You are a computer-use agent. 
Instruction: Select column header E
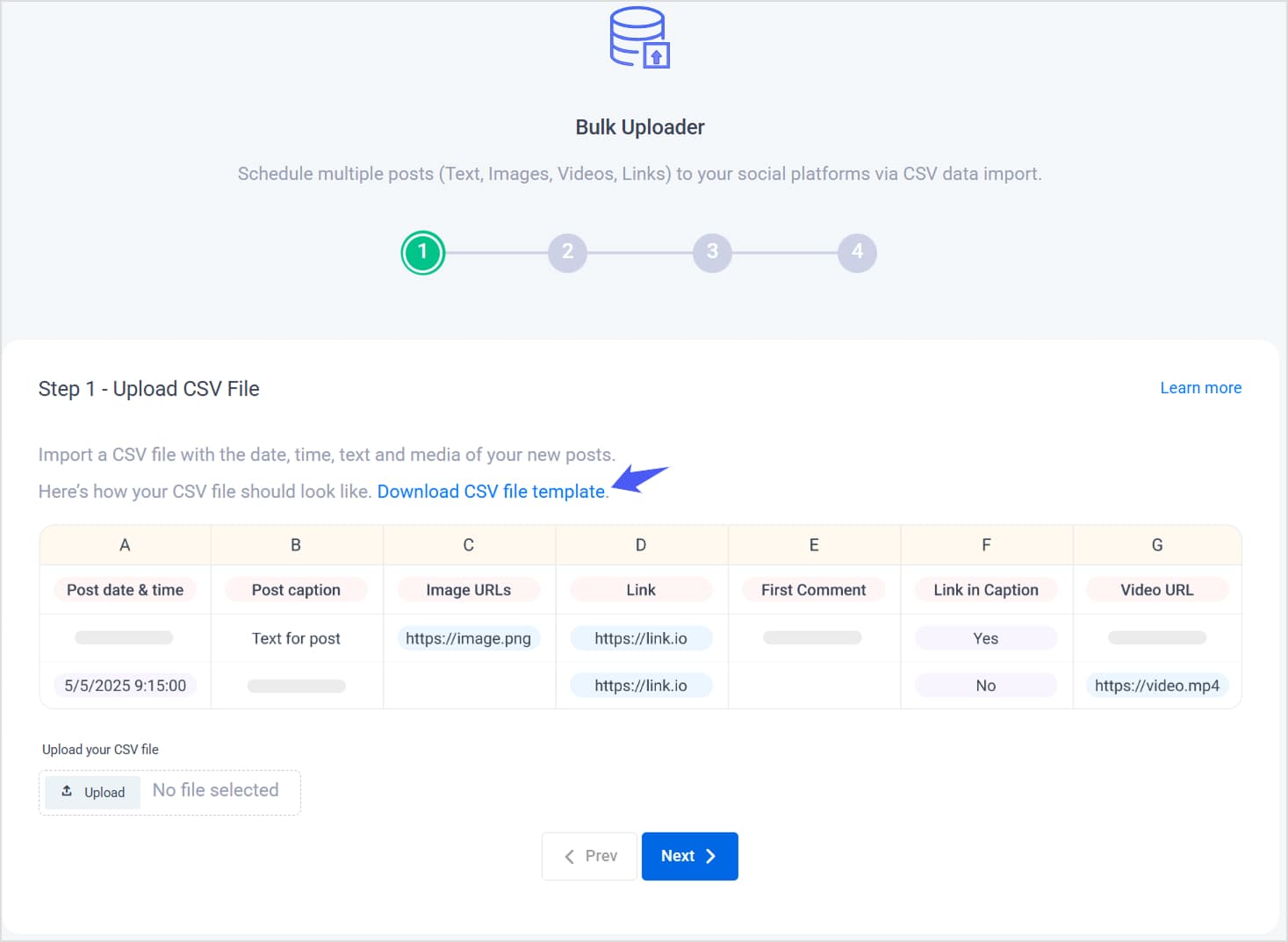tap(814, 545)
